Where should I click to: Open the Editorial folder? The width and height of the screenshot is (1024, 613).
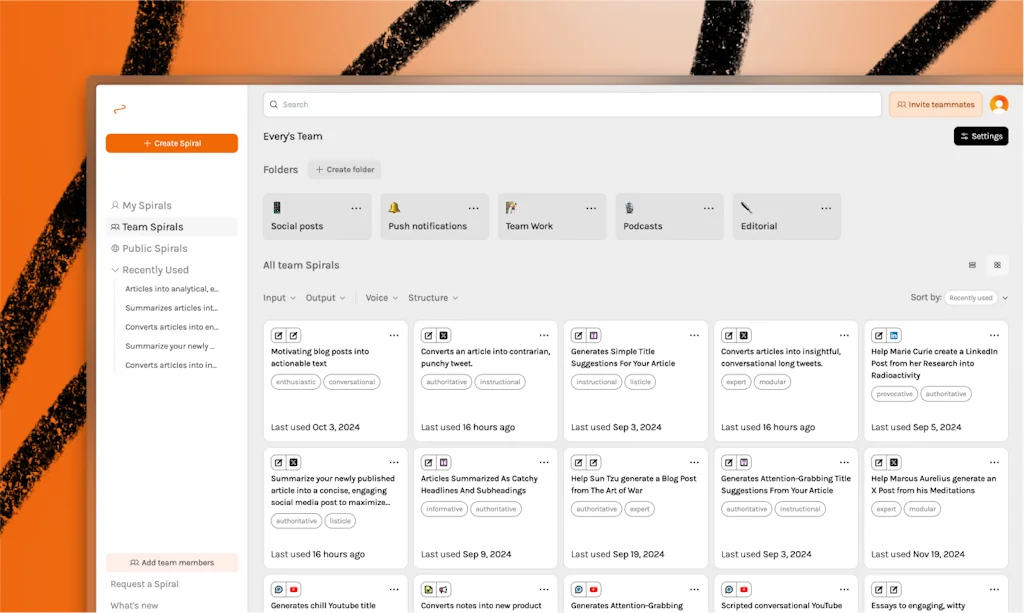(786, 217)
